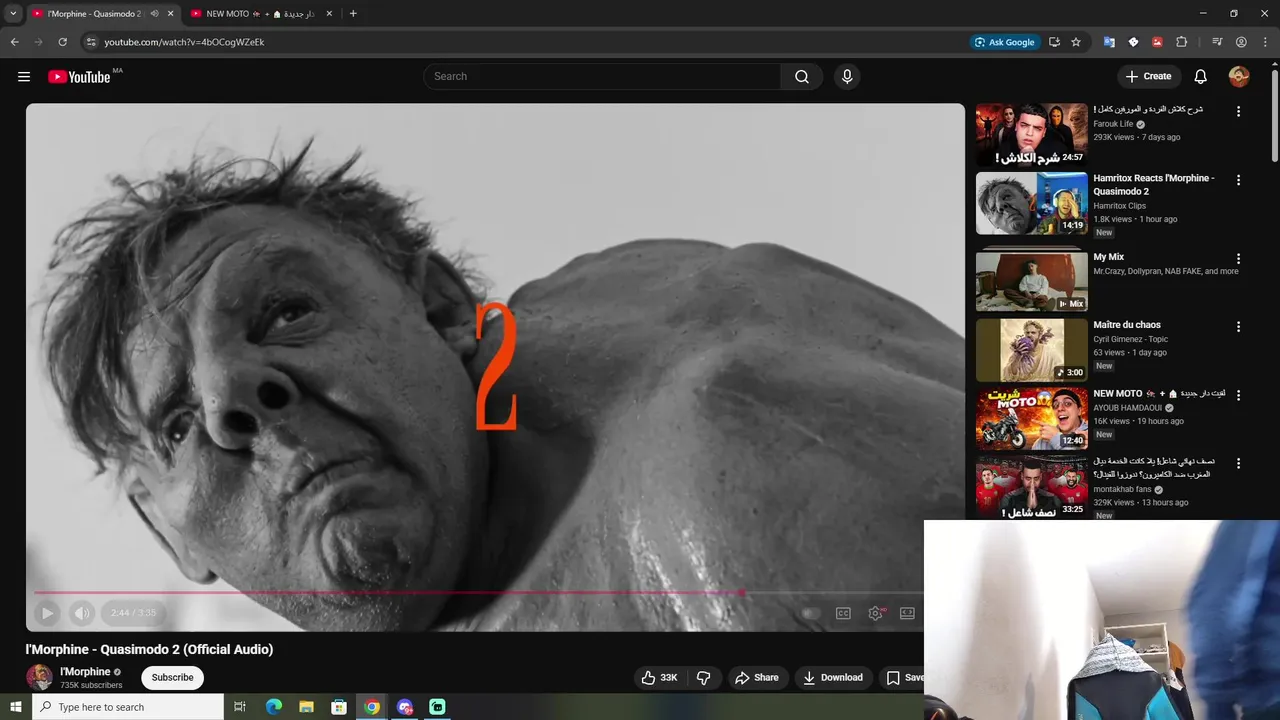This screenshot has width=1280, height=720.
Task: Open the YouTube account avatar menu
Action: [x=1239, y=77]
